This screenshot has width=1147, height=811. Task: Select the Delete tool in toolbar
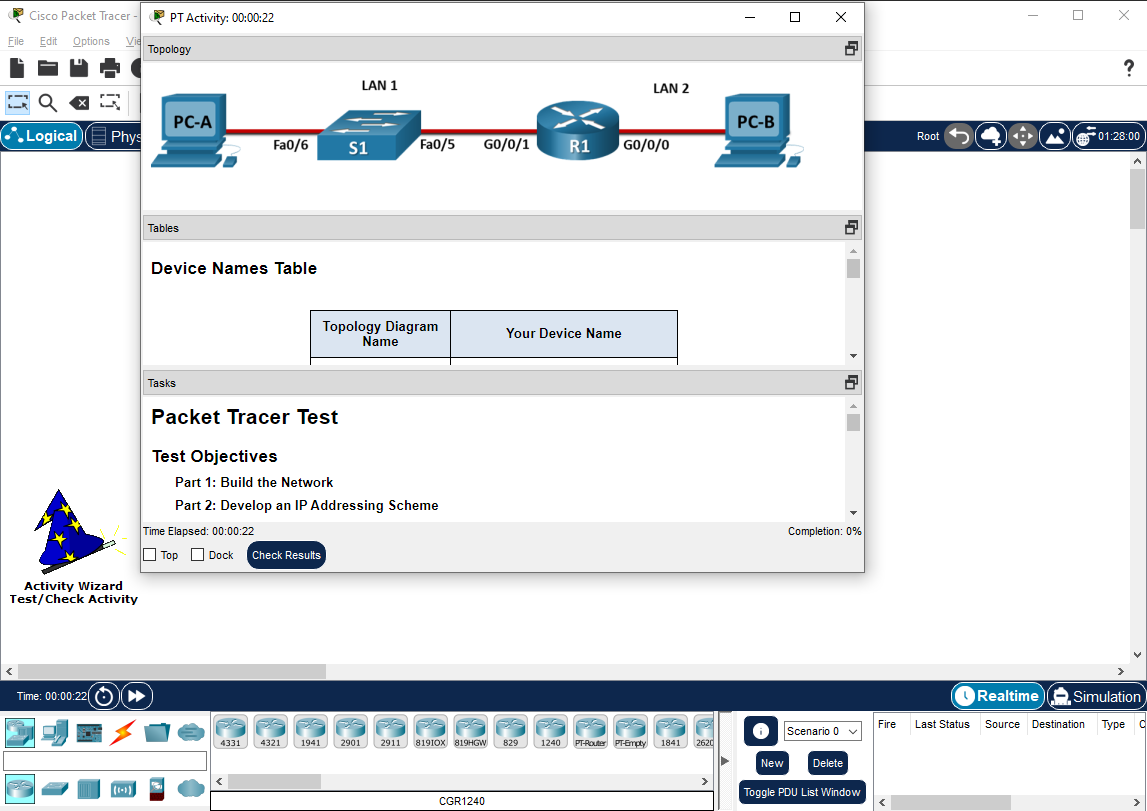tap(79, 102)
